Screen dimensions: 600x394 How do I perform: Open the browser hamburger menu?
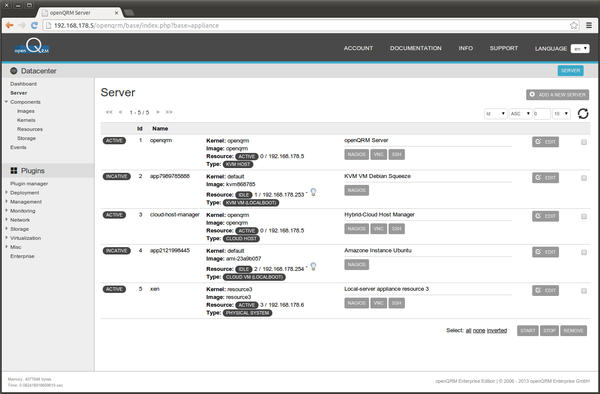pyautogui.click(x=589, y=25)
